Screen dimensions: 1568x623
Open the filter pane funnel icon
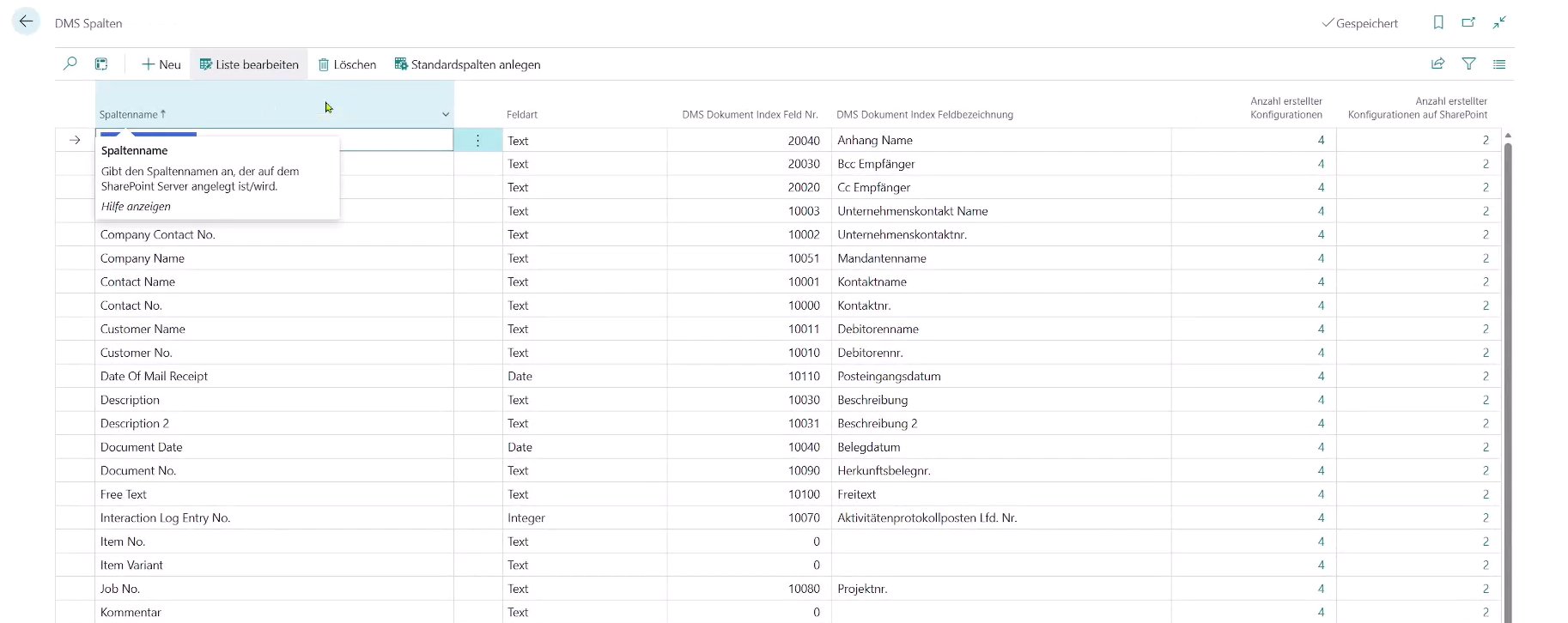pos(1468,64)
